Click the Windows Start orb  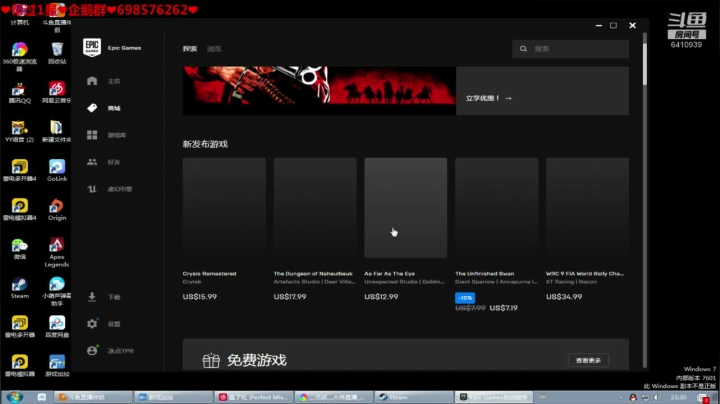pos(14,397)
